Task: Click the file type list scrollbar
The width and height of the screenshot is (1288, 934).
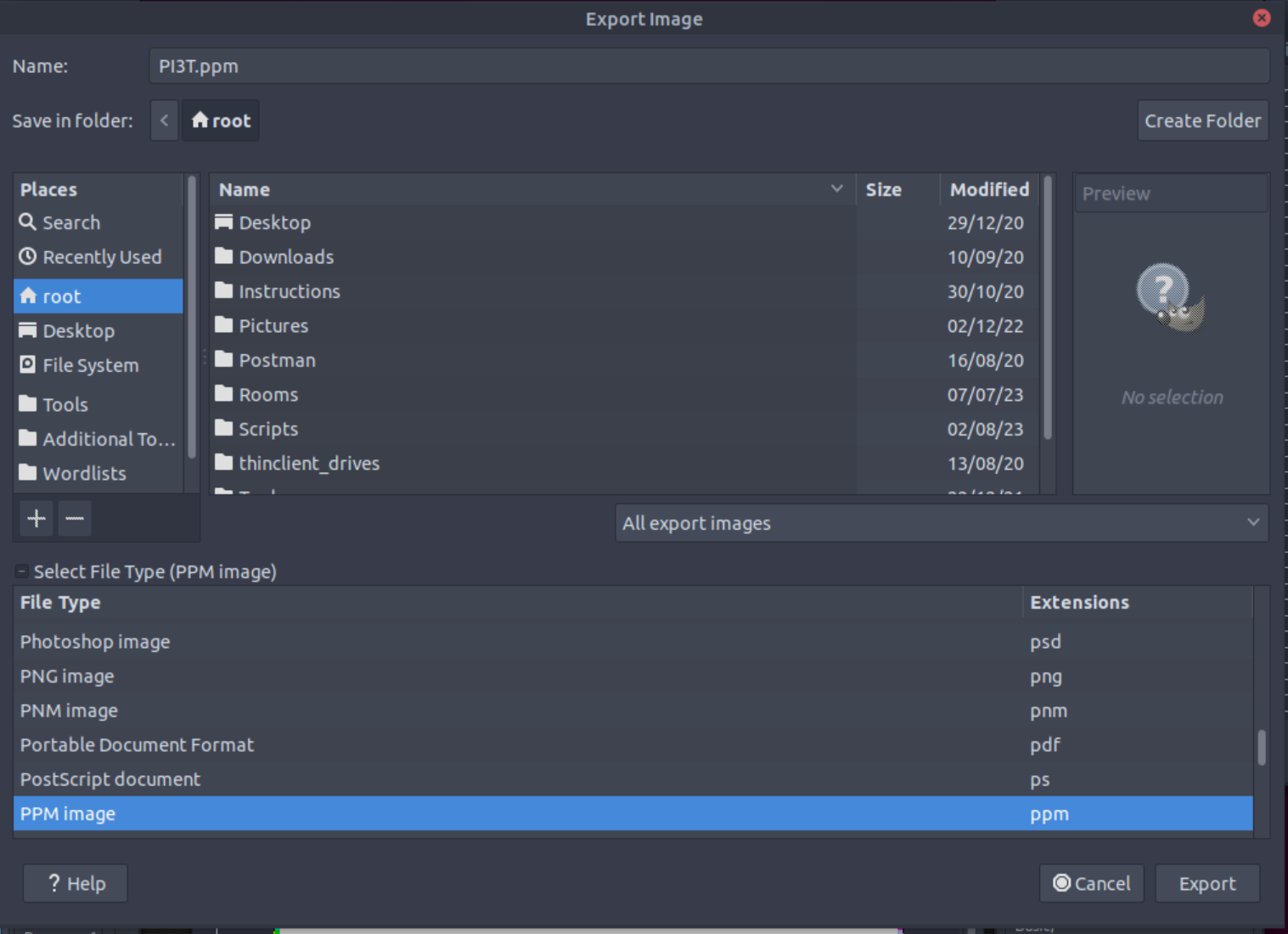Action: (x=1262, y=747)
